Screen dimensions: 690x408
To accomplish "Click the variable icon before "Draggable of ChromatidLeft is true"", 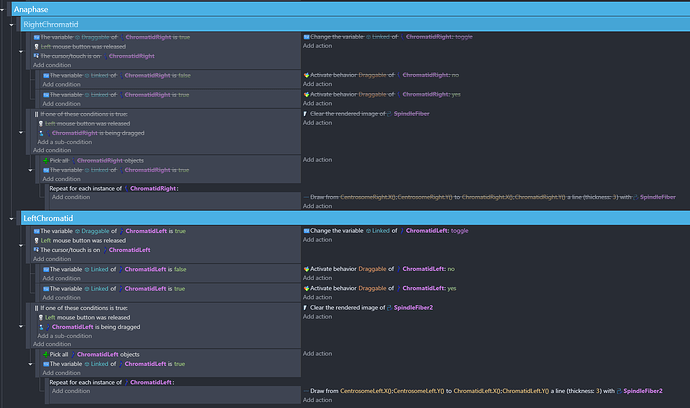I will (x=37, y=231).
